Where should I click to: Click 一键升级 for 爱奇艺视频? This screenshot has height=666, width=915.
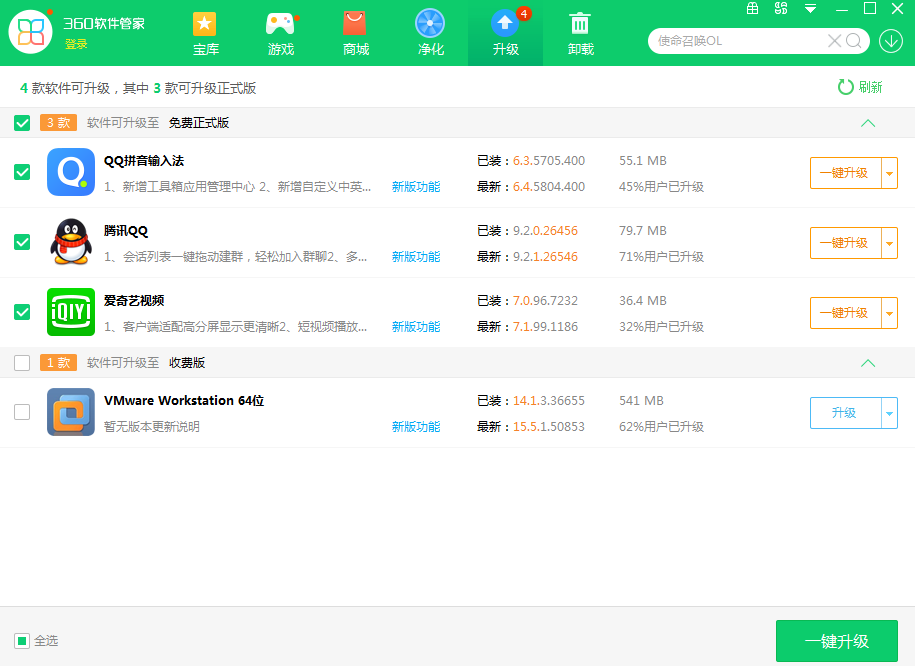click(845, 313)
